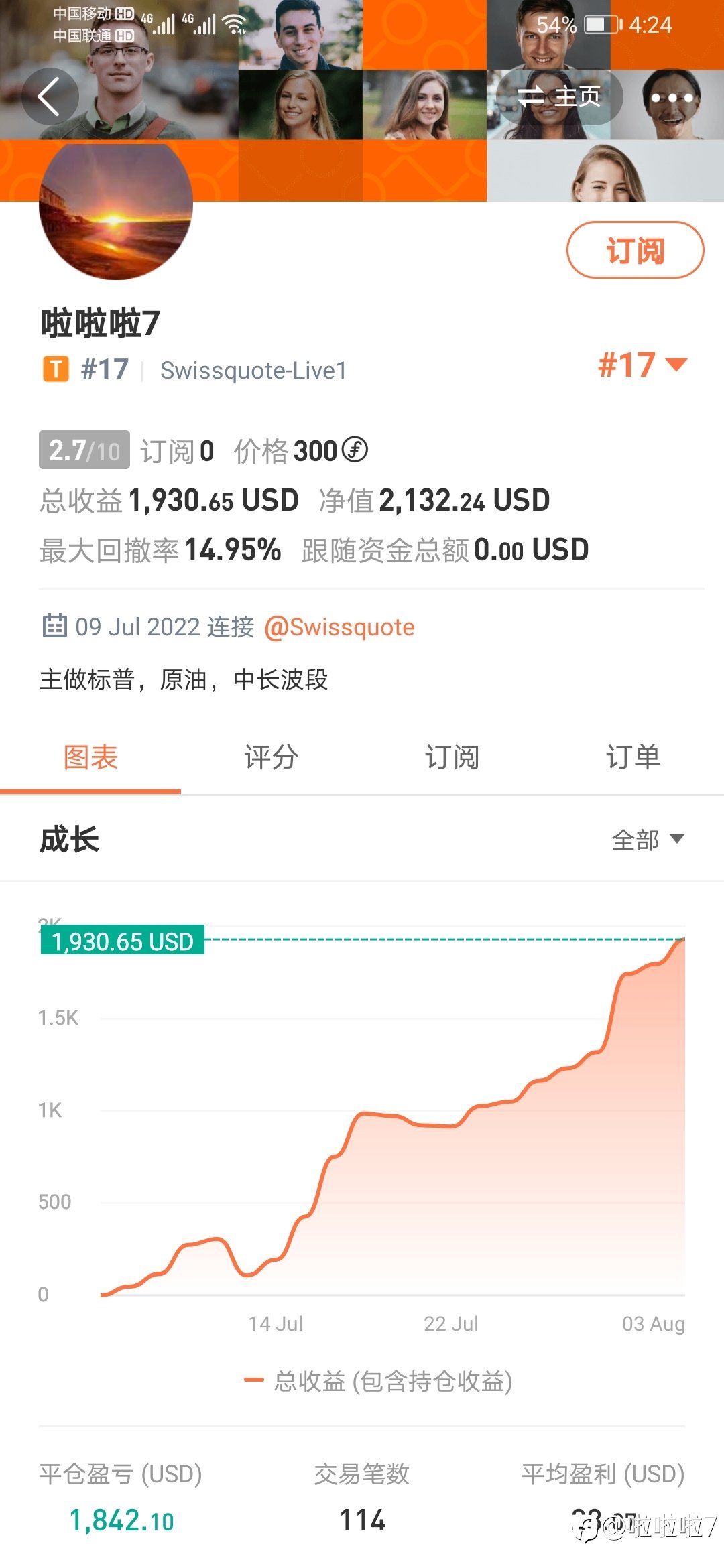Tap the 主页 switch arrows icon
The width and height of the screenshot is (724, 1568).
click(531, 96)
